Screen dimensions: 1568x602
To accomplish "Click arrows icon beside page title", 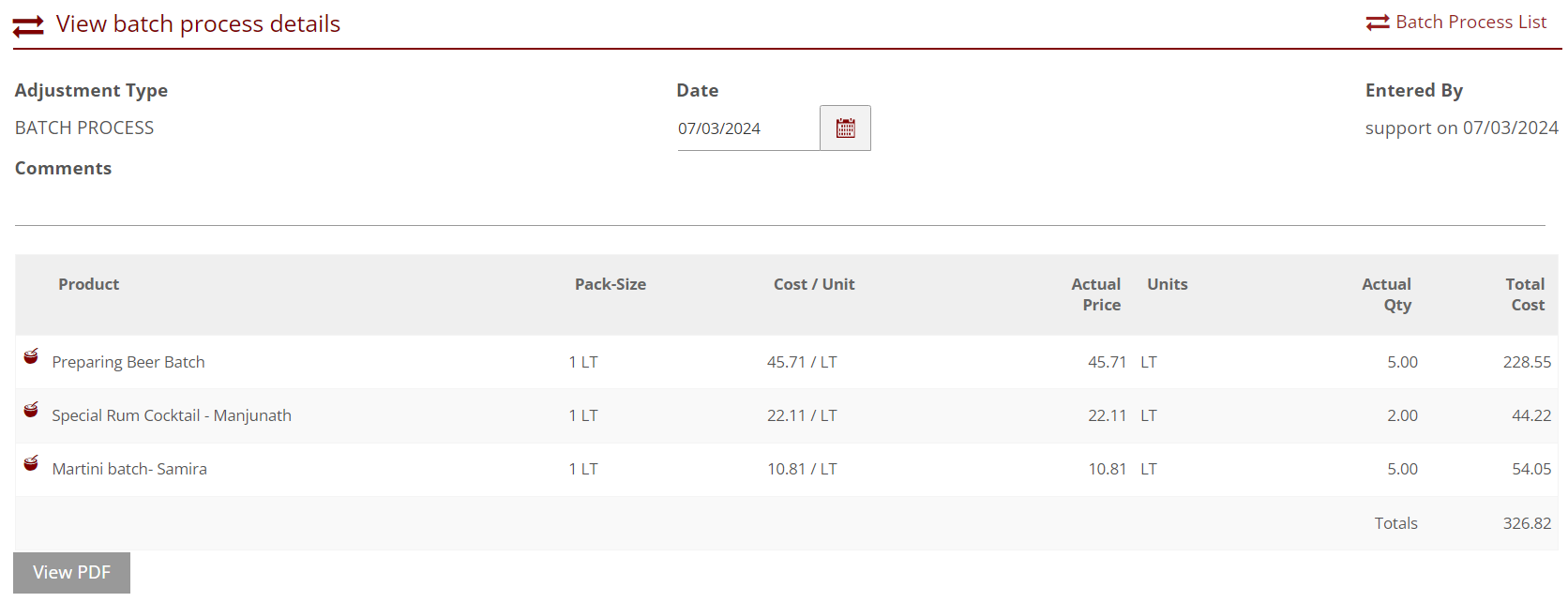I will [28, 25].
